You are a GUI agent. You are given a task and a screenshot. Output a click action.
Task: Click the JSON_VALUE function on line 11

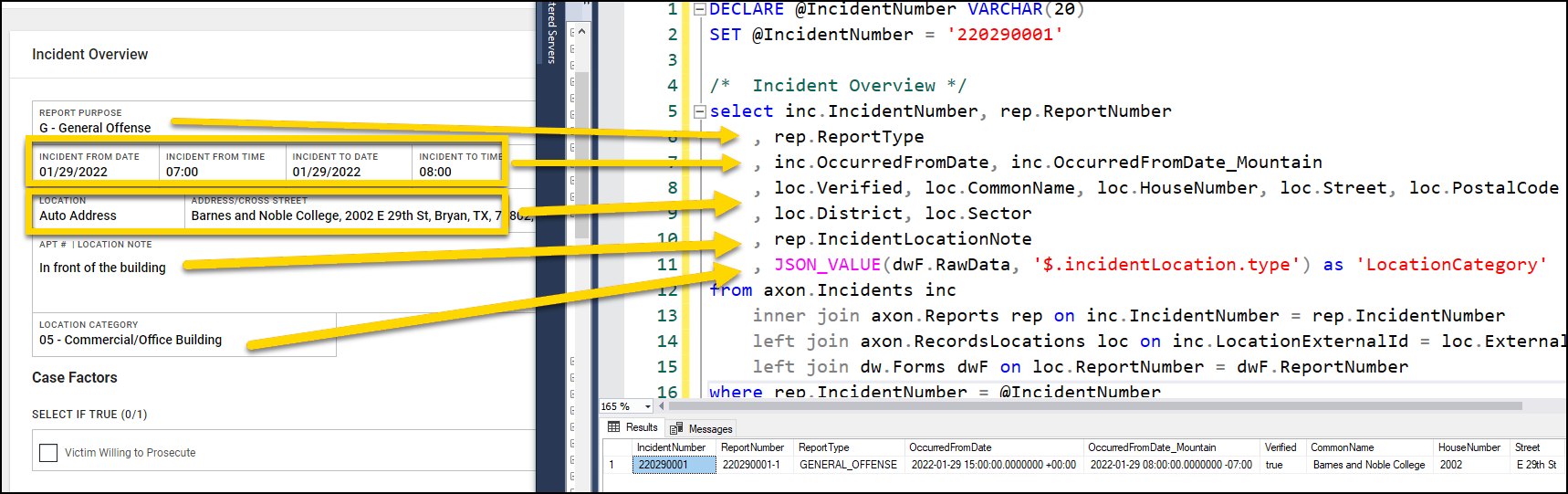pyautogui.click(x=827, y=265)
